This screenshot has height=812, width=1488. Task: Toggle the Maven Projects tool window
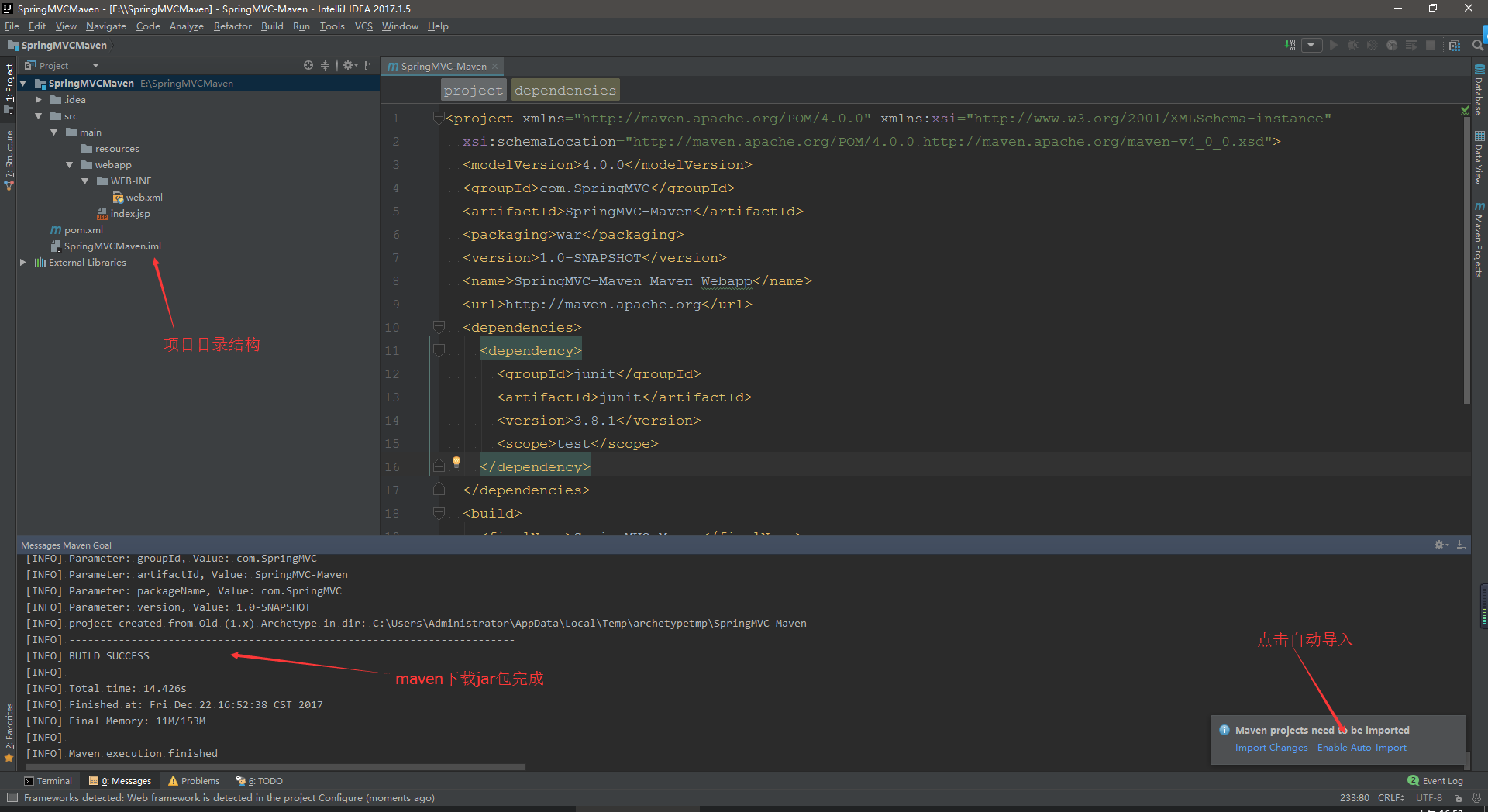pyautogui.click(x=1479, y=240)
